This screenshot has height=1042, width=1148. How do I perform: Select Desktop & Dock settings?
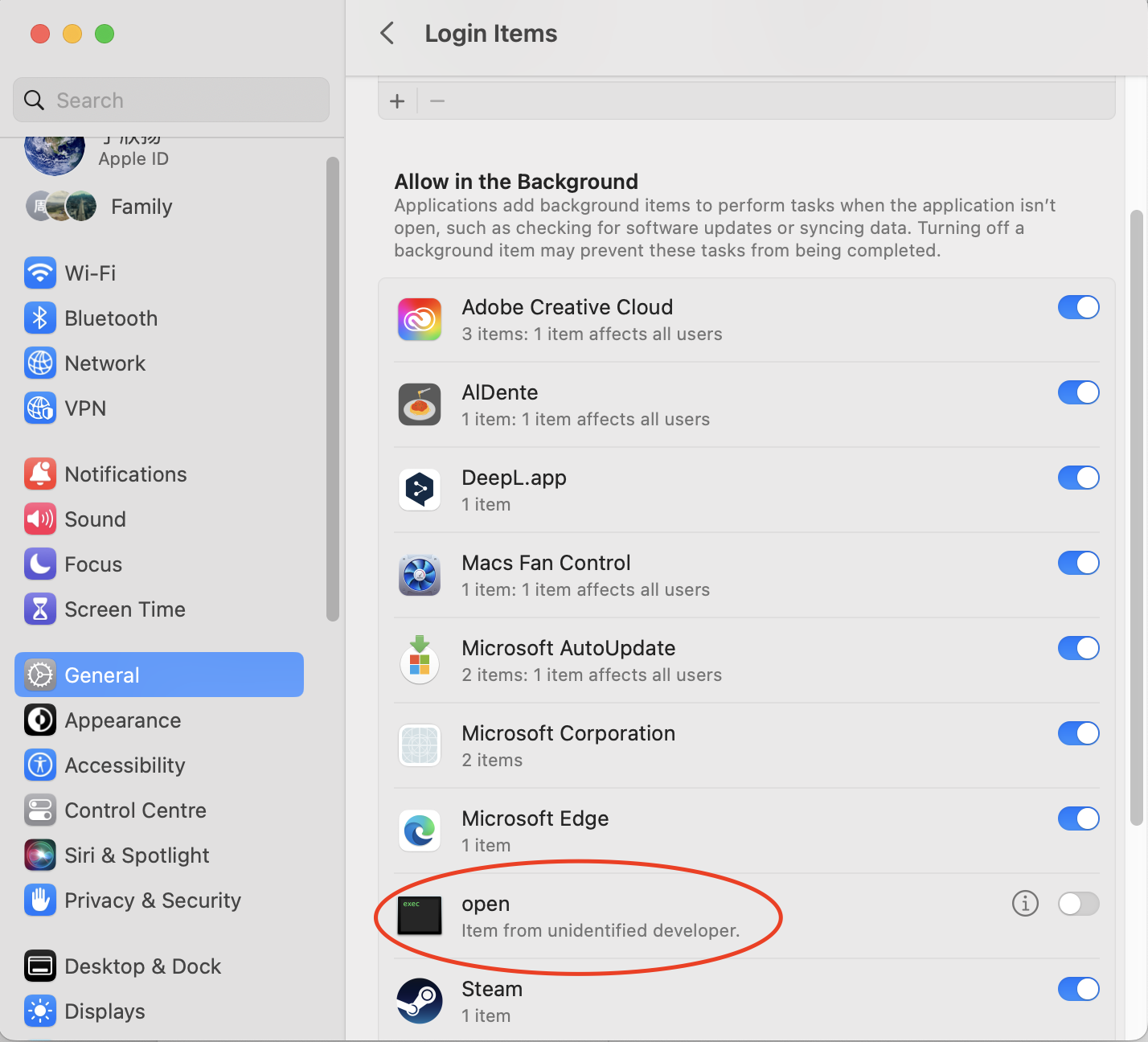[x=142, y=966]
